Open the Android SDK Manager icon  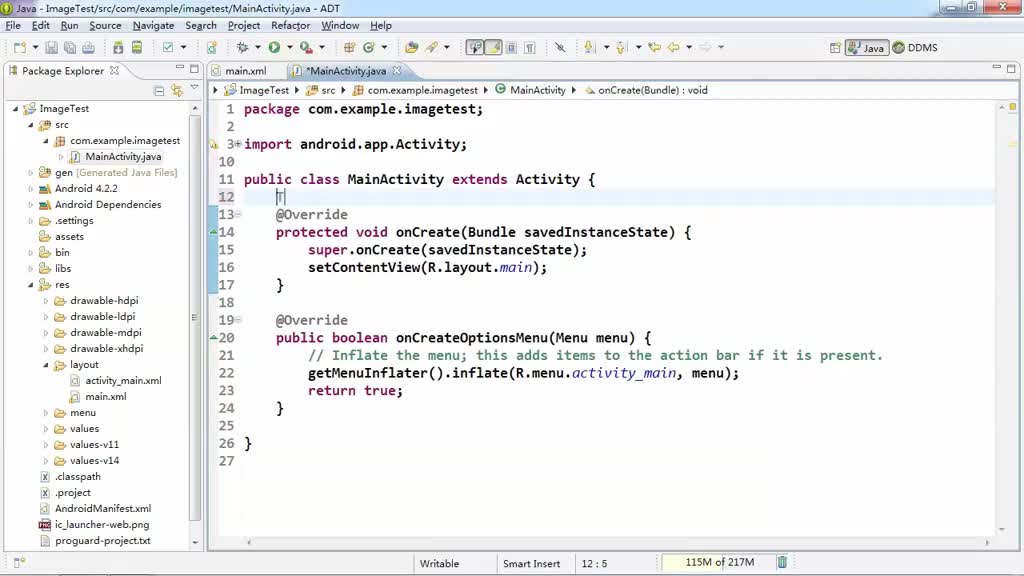(118, 48)
